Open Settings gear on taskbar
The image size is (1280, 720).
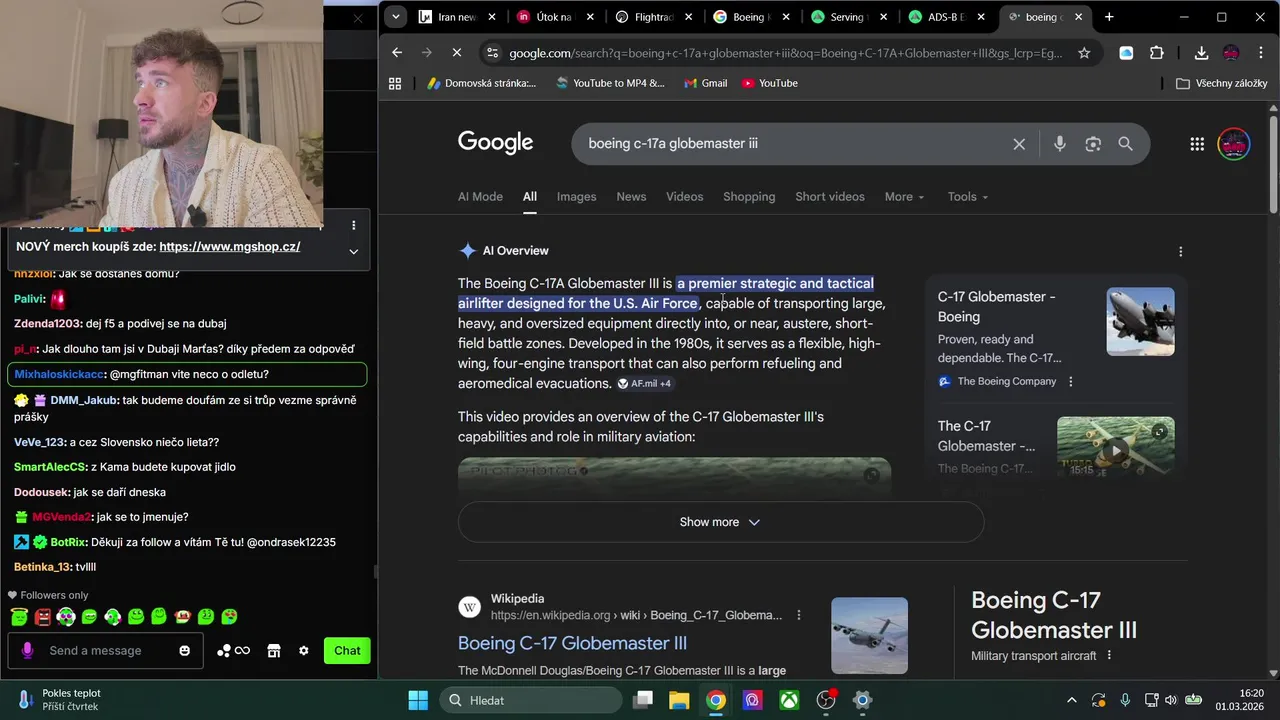click(x=862, y=700)
